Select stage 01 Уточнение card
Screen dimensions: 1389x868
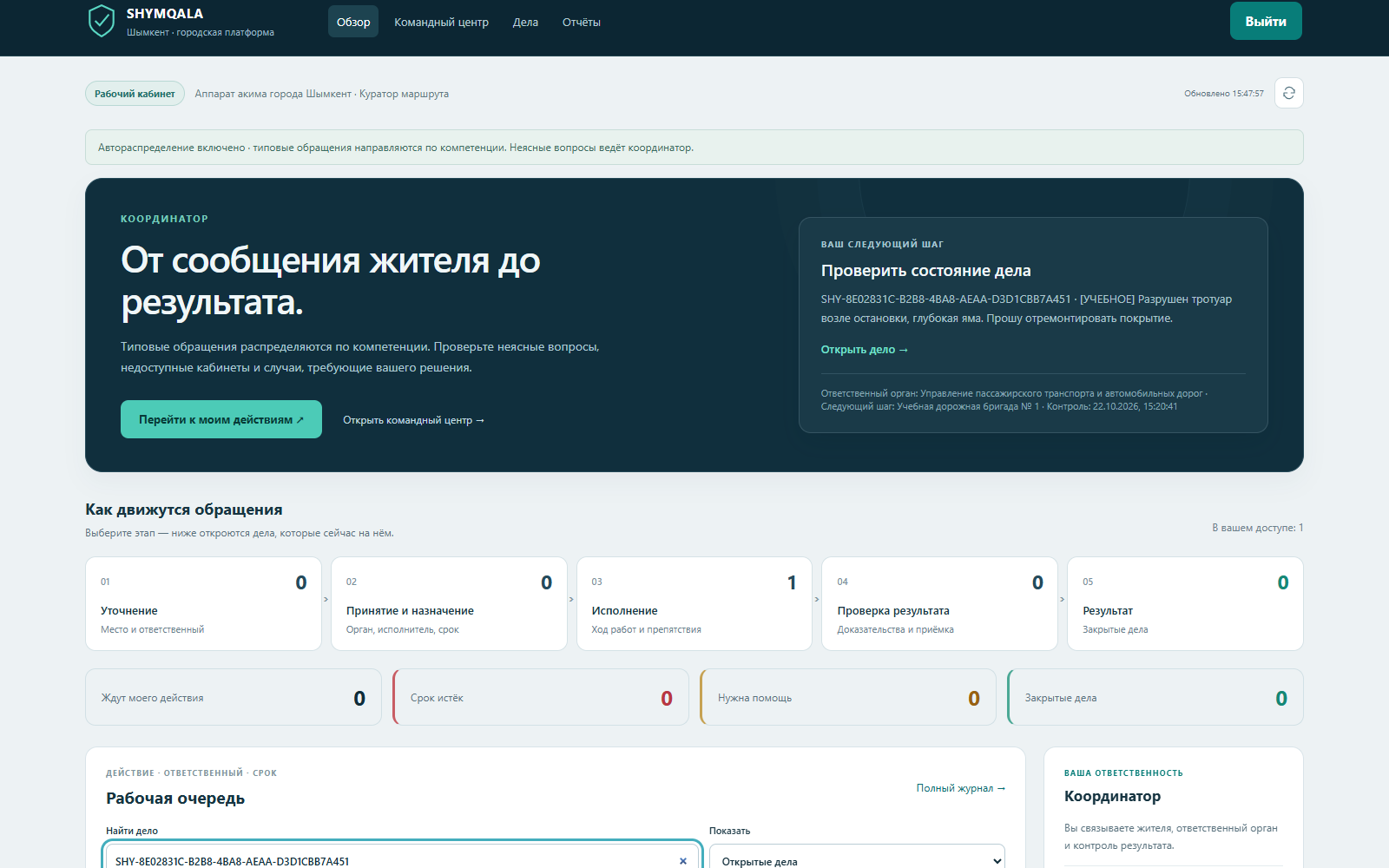203,603
